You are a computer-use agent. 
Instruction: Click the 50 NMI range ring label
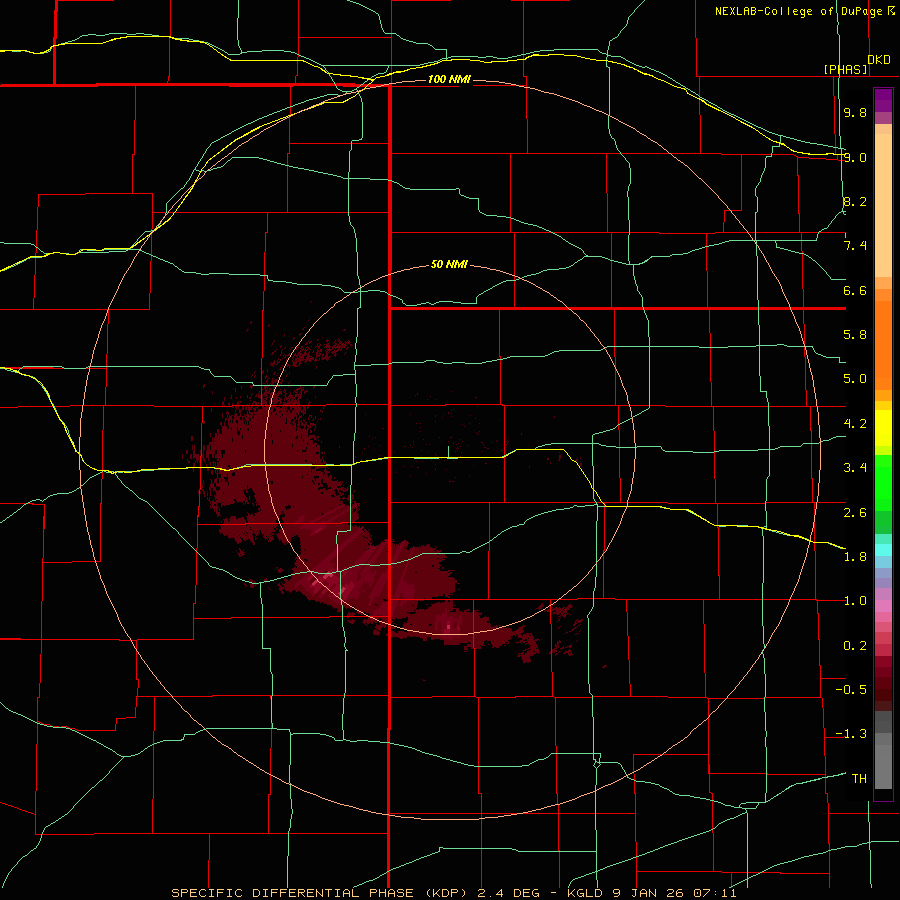(449, 265)
